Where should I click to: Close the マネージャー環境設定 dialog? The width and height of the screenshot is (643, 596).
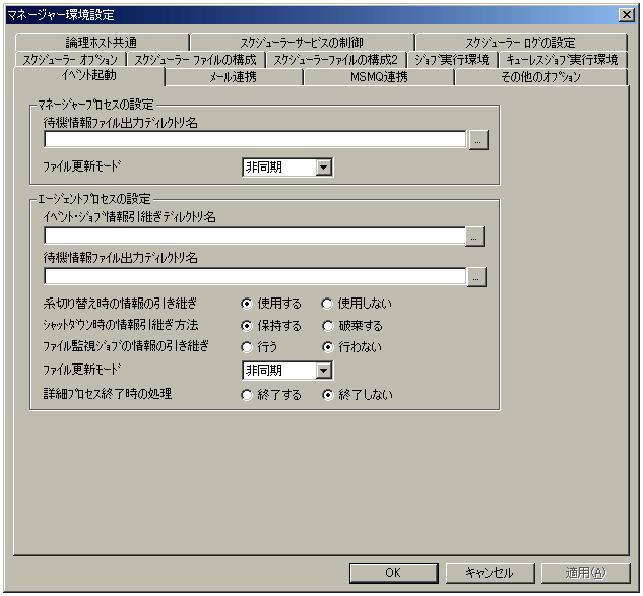coord(627,15)
